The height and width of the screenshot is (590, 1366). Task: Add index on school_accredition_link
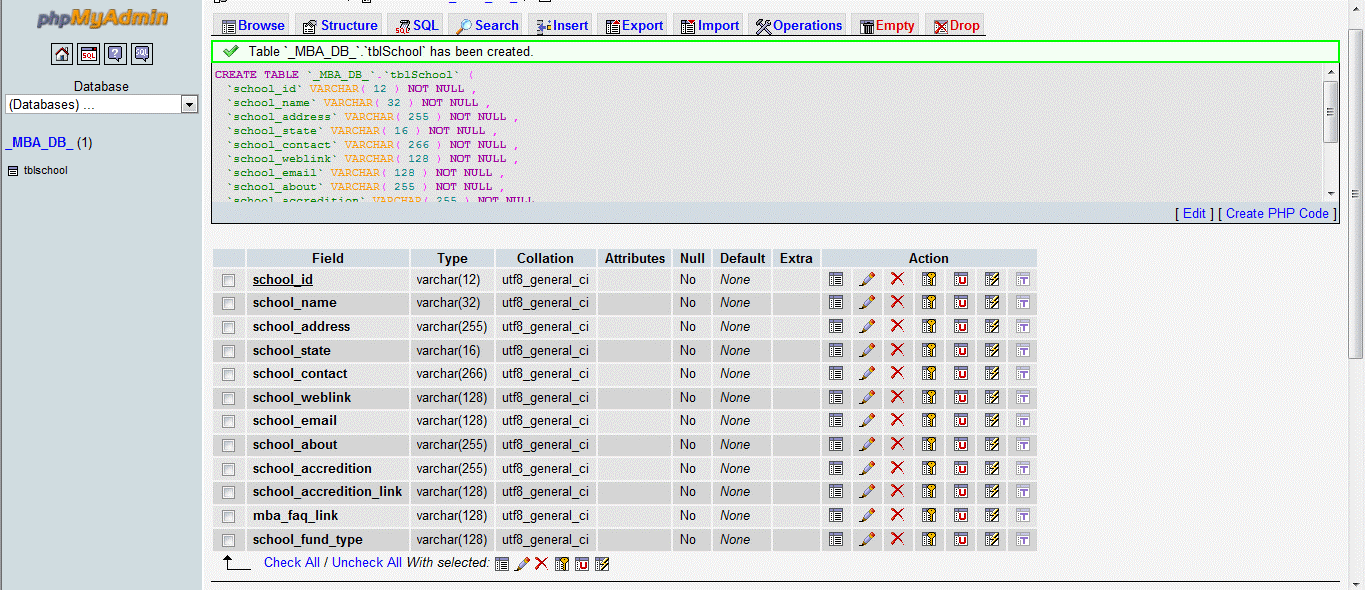tap(992, 492)
